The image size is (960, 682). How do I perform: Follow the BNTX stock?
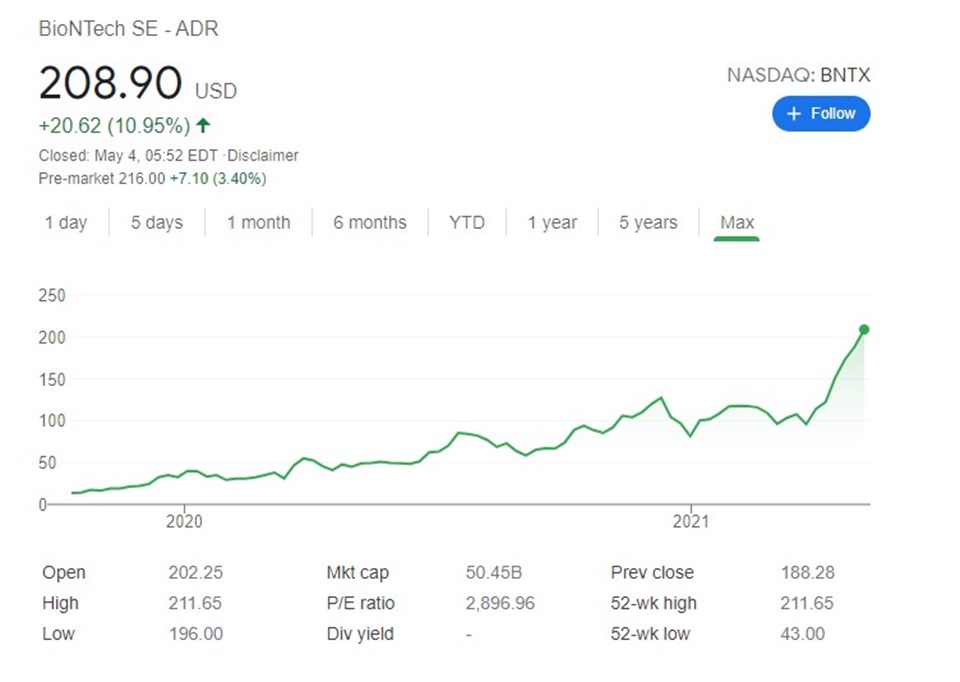click(x=821, y=114)
